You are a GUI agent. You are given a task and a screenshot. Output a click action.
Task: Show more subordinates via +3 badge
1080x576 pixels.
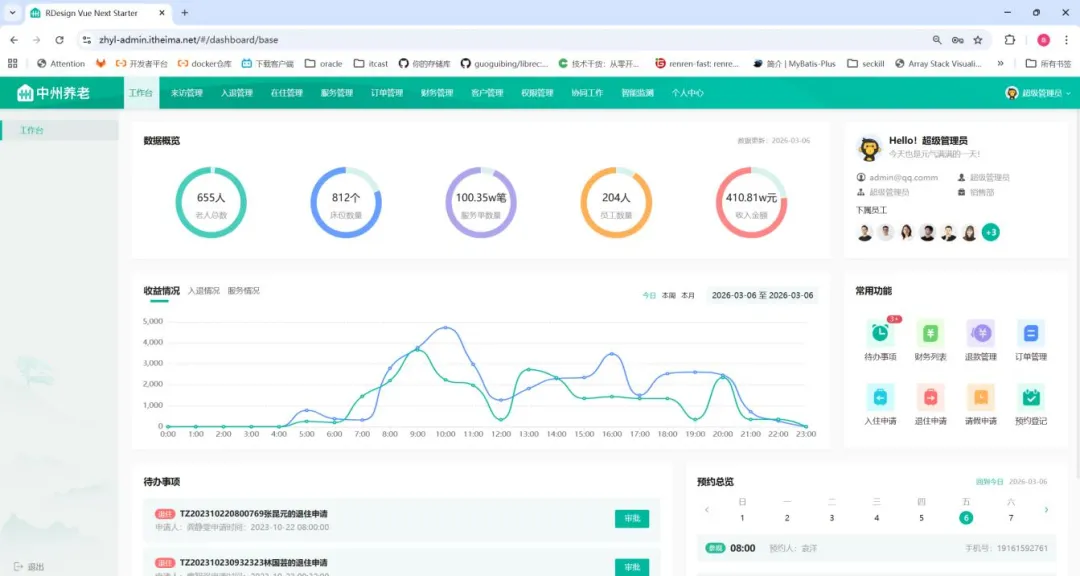click(990, 233)
